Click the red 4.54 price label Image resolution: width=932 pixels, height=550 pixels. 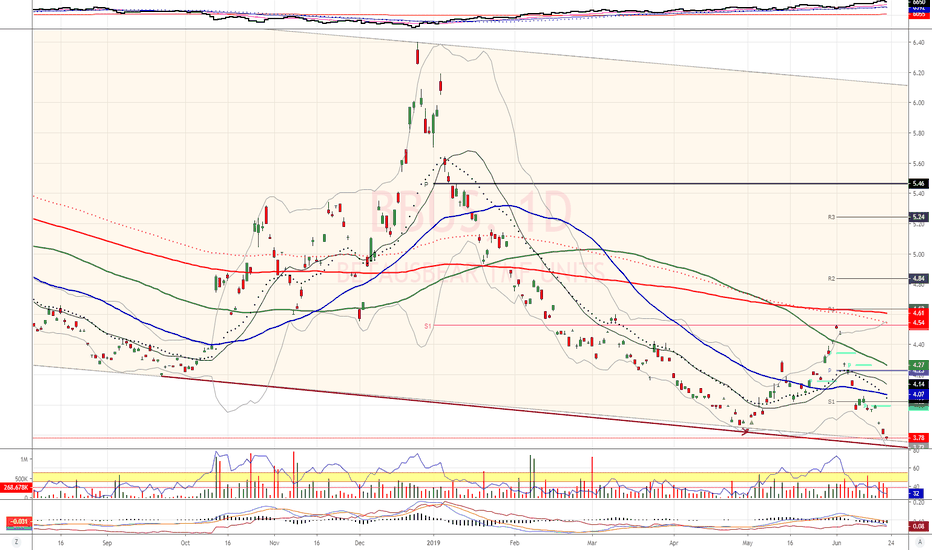[918, 323]
